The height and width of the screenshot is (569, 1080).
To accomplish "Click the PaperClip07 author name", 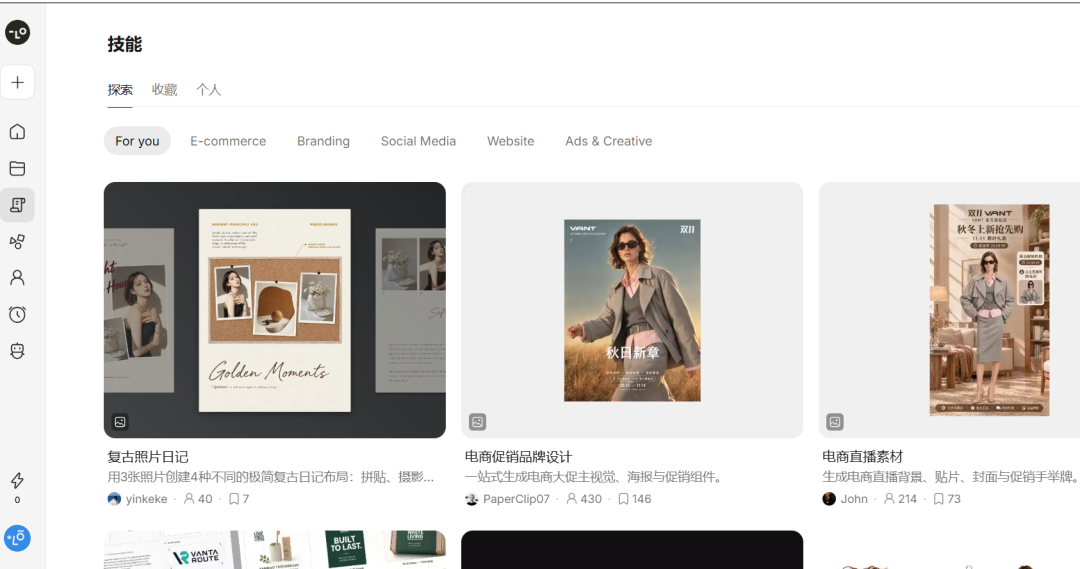I will click(x=516, y=499).
